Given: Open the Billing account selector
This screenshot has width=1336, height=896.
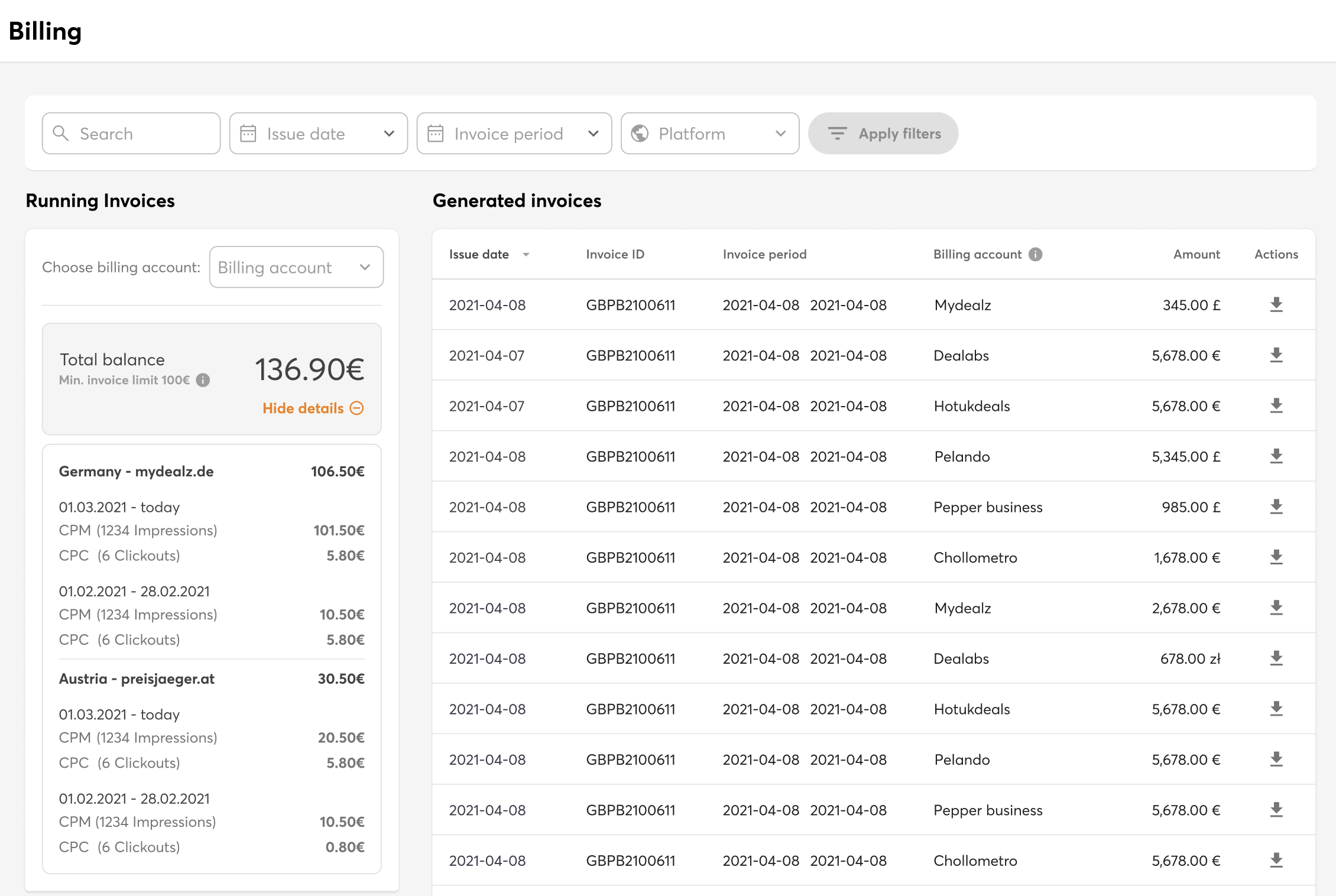Looking at the screenshot, I should (x=296, y=267).
